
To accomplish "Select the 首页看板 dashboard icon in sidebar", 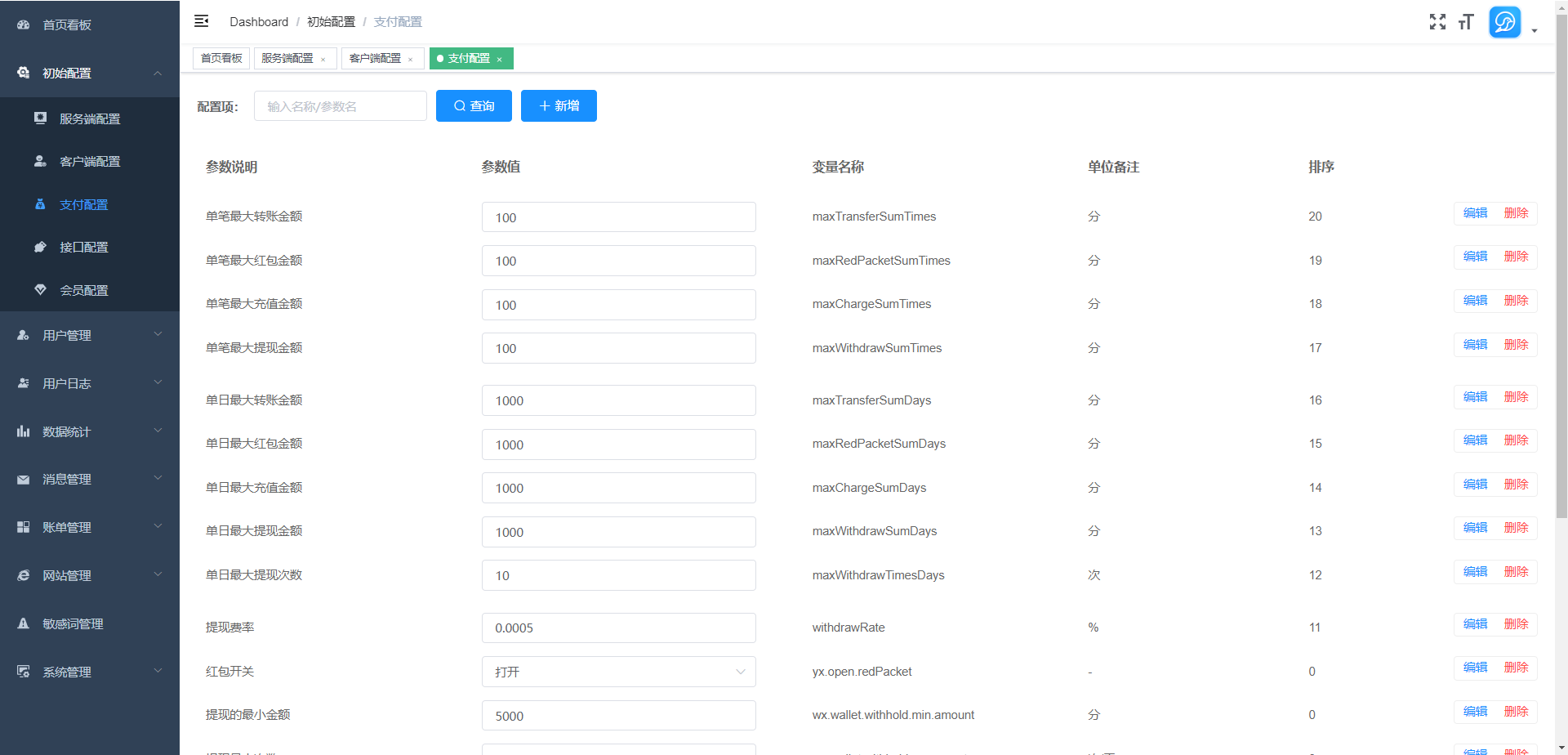I will click(x=22, y=25).
